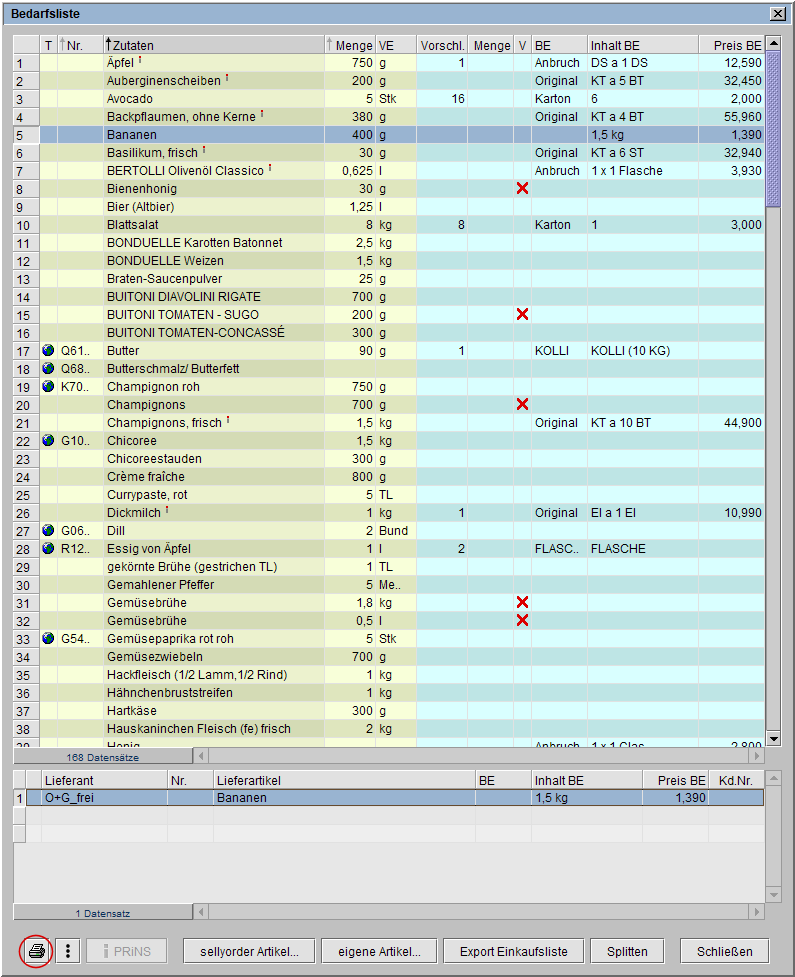This screenshot has width=795, height=977.
Task: Toggle V mark on Gemüsebrühe 0,5 l row
Action: [x=522, y=621]
